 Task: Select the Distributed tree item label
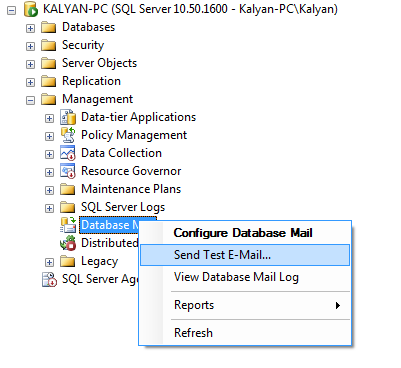(110, 243)
